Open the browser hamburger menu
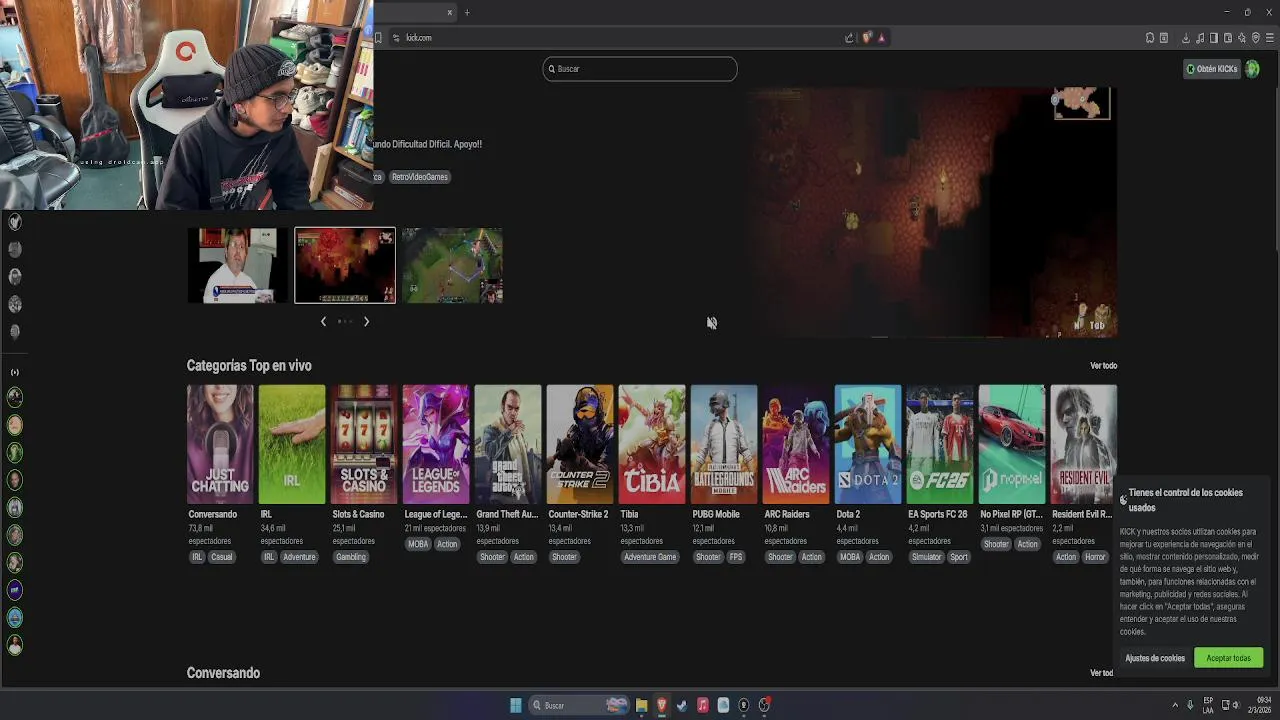Image resolution: width=1280 pixels, height=720 pixels. click(x=1270, y=38)
